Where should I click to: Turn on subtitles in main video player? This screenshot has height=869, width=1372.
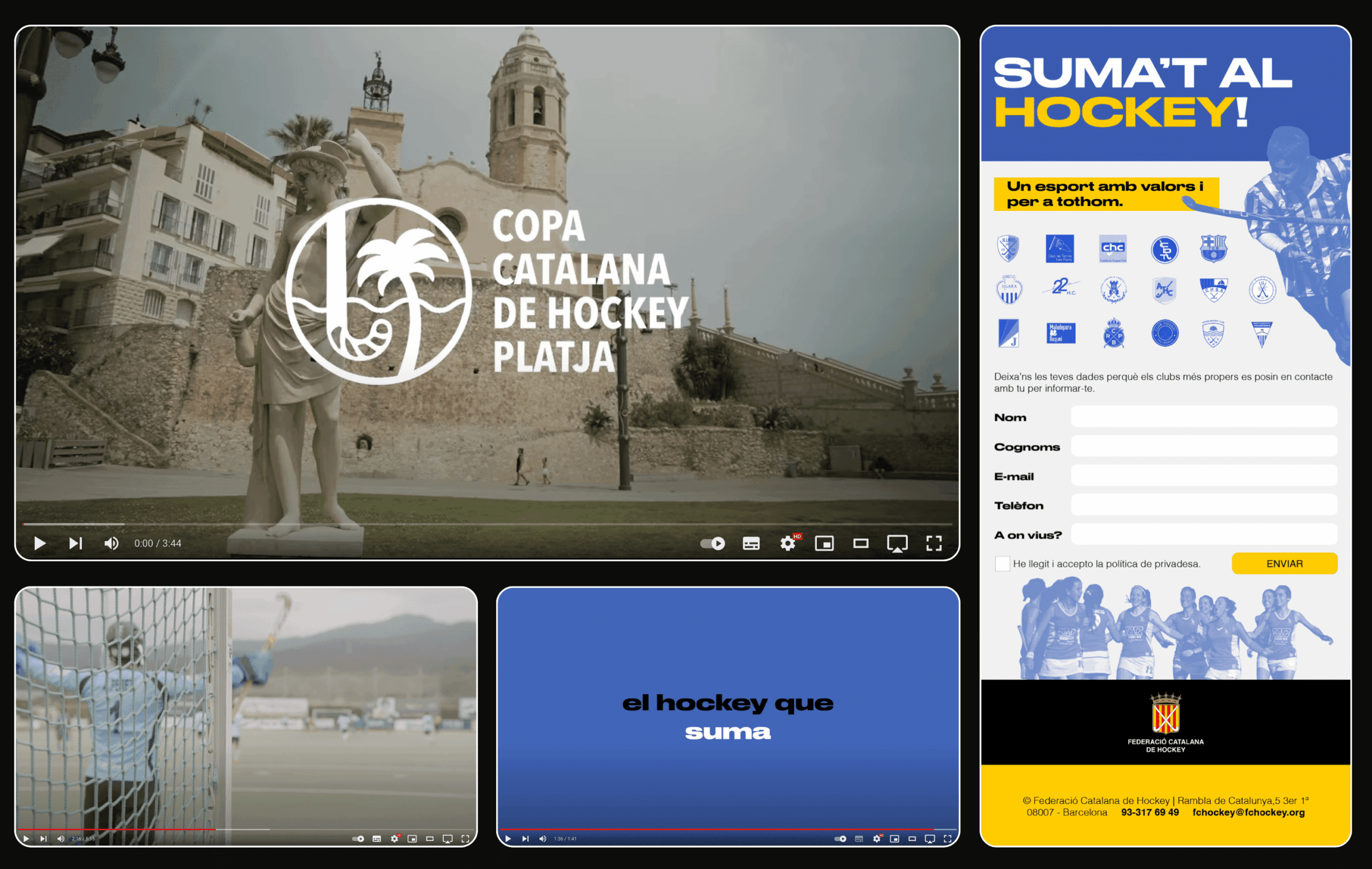coord(751,543)
